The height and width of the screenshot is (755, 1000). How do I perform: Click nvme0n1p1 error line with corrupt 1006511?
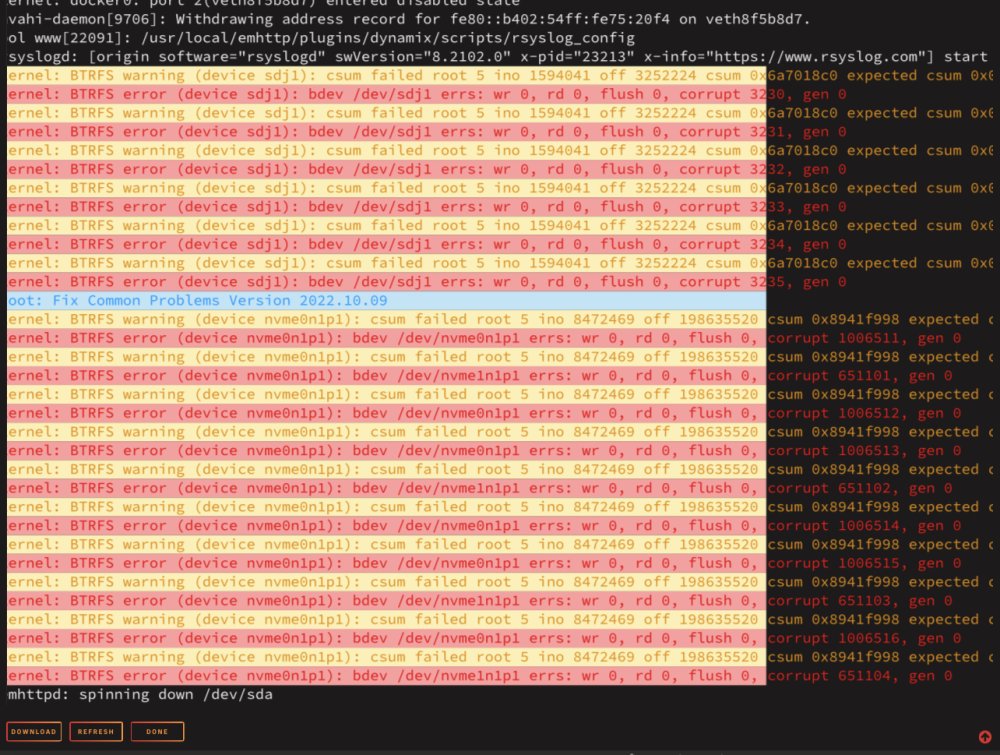[x=484, y=338]
